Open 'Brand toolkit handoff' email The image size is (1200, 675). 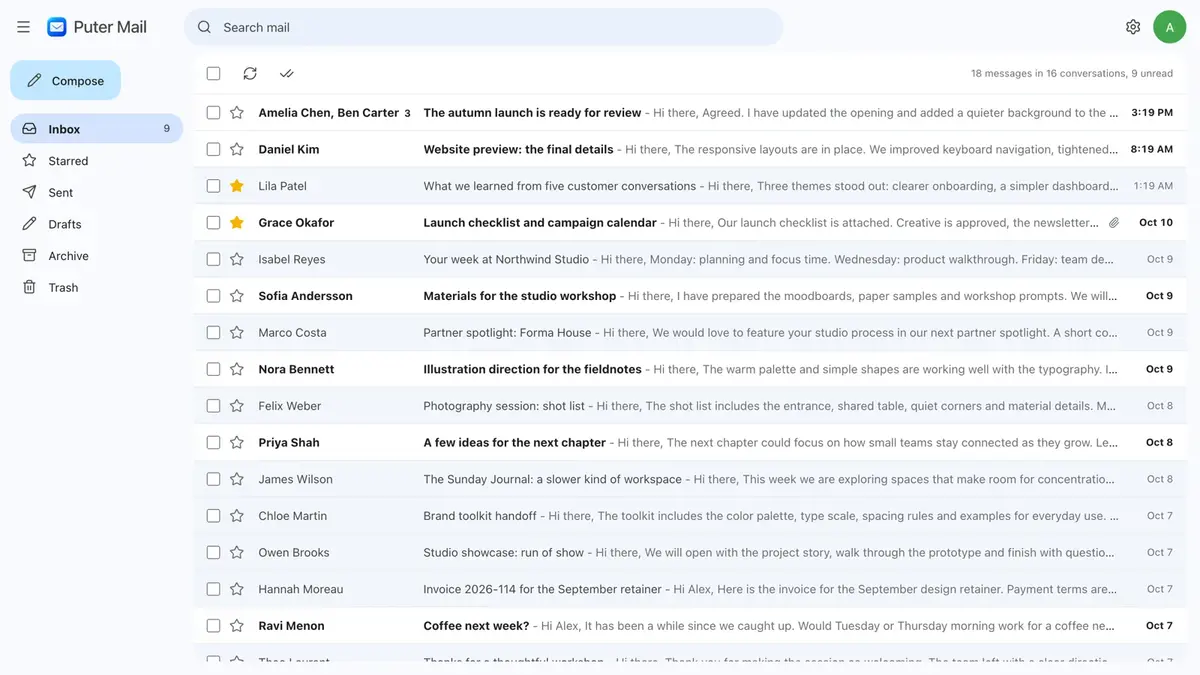click(x=690, y=516)
